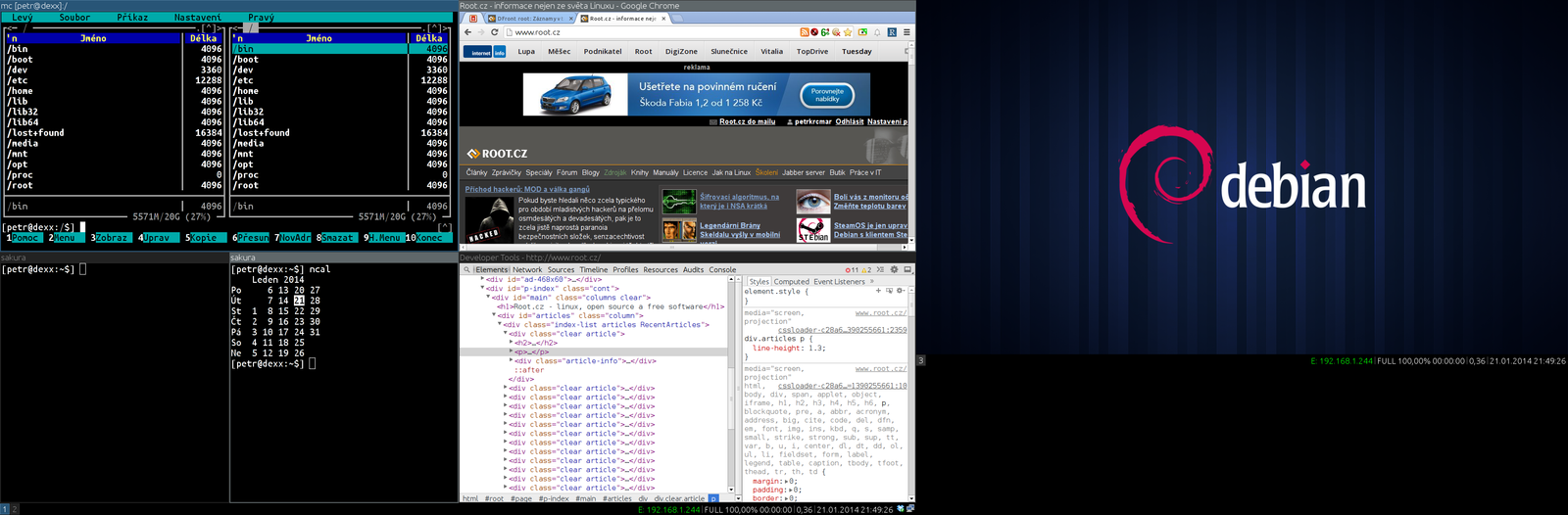Switch to workspace 2 in bottom bar
The width and height of the screenshot is (1568, 515).
(x=15, y=509)
